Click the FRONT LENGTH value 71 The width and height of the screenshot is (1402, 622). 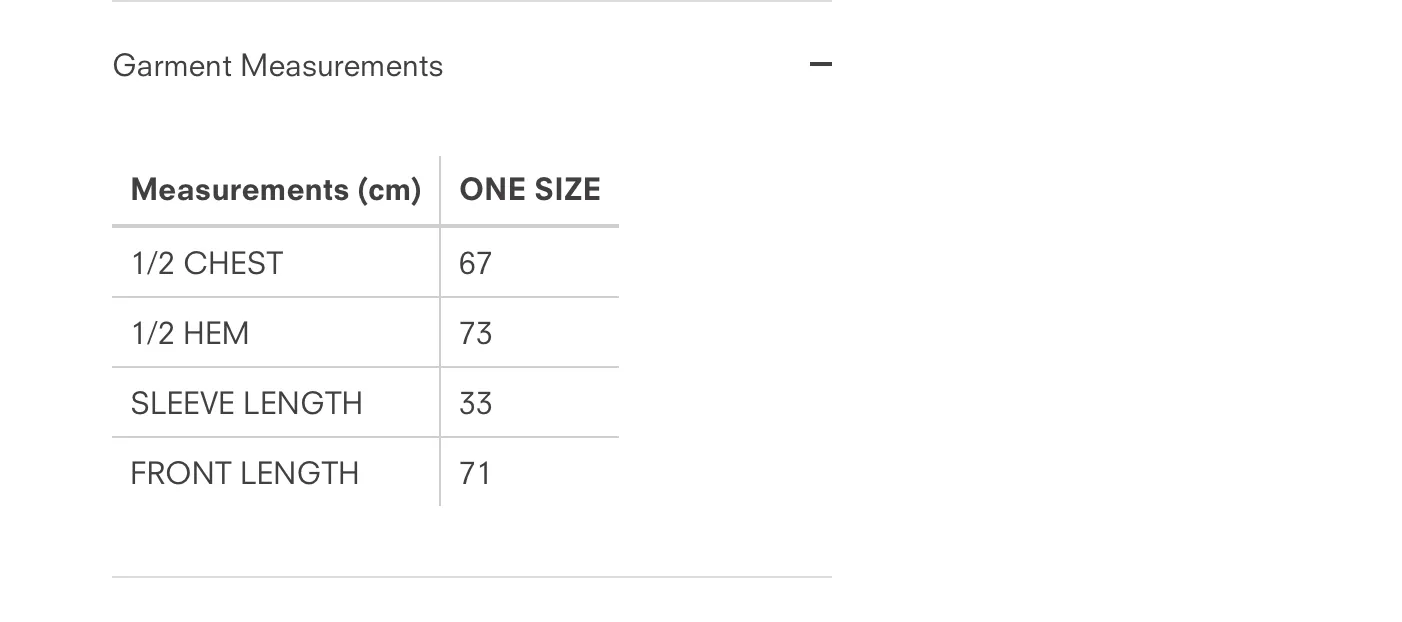pos(475,473)
